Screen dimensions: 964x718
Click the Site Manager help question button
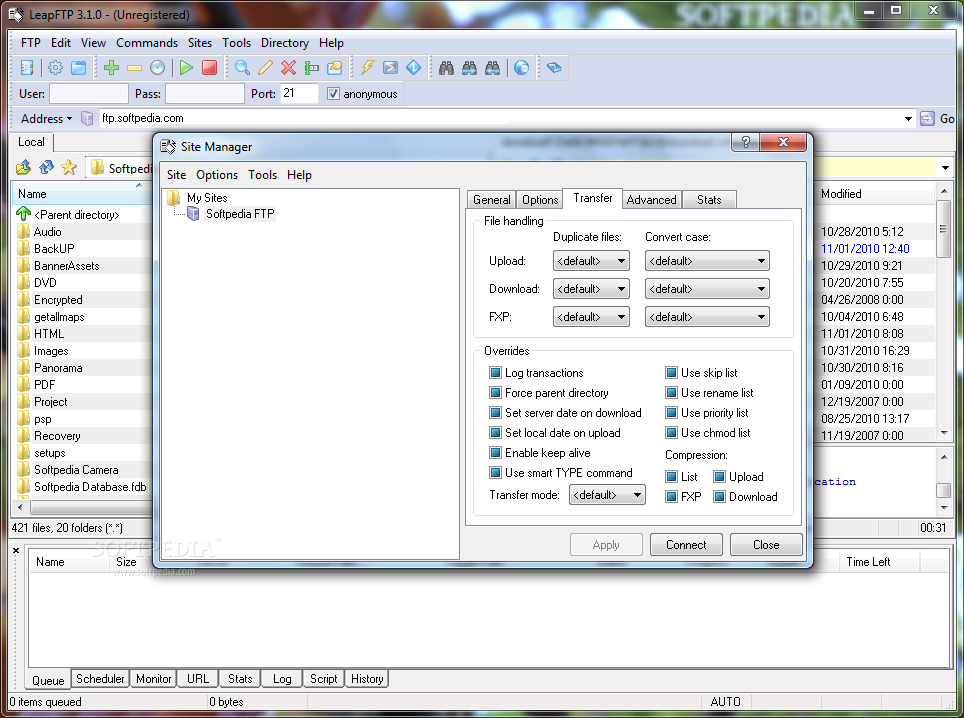tap(745, 142)
